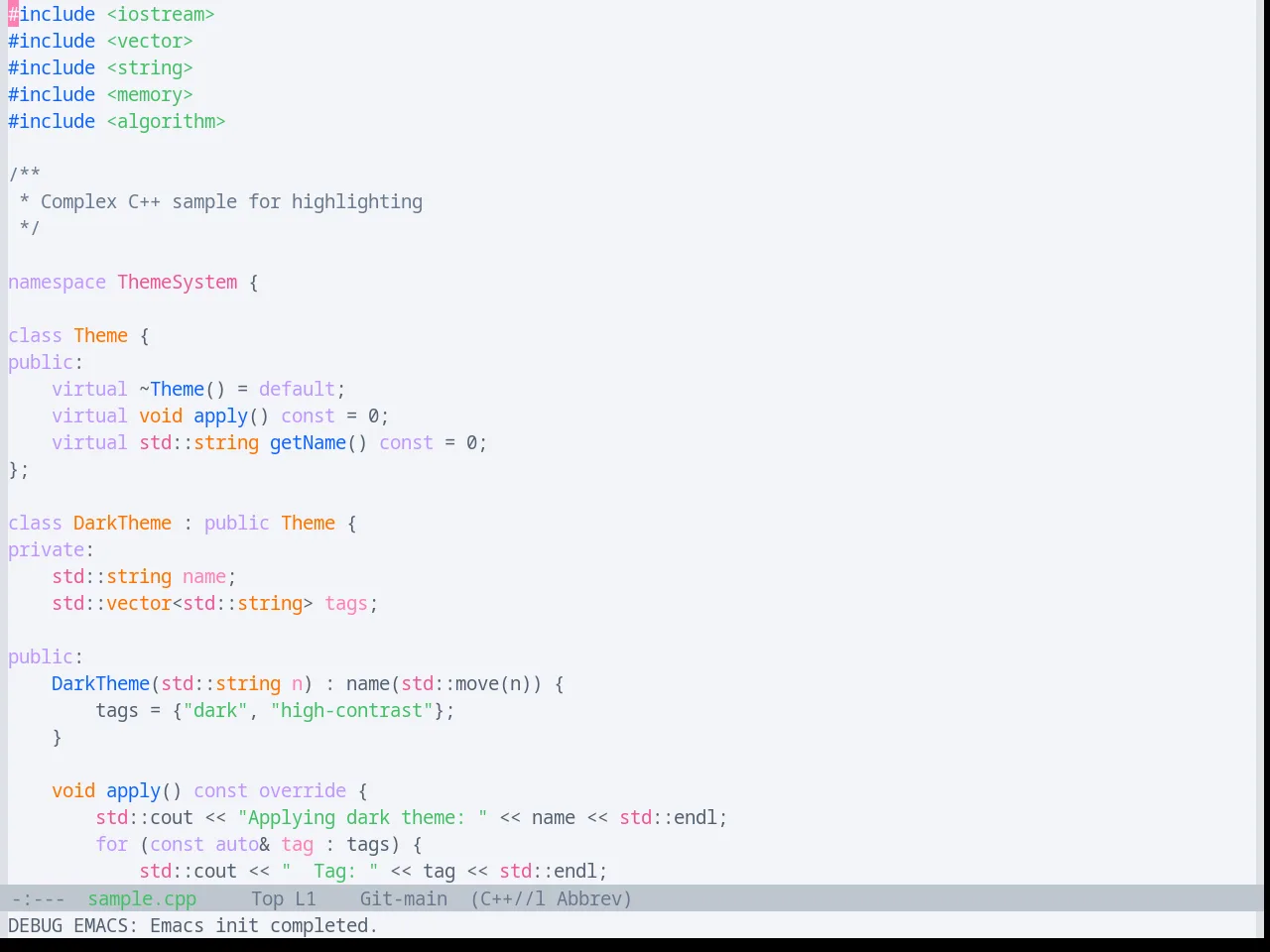Viewport: 1270px width, 952px height.
Task: Click the DarkTheme constructor name
Action: click(x=100, y=683)
